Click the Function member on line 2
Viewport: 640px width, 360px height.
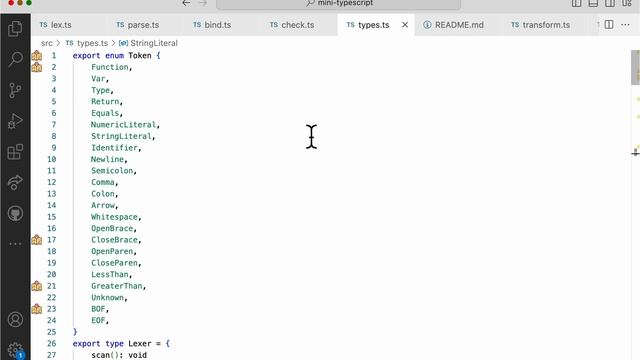coord(110,67)
